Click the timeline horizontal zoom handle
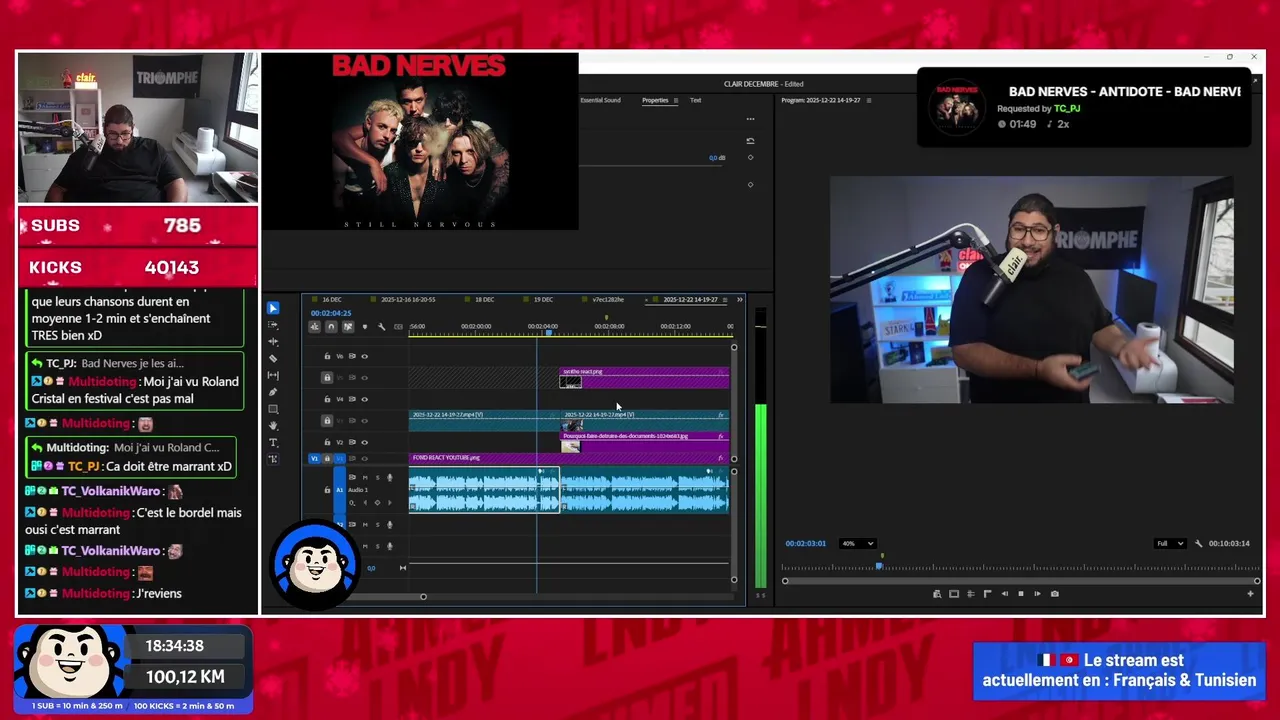1280x720 pixels. [x=423, y=597]
